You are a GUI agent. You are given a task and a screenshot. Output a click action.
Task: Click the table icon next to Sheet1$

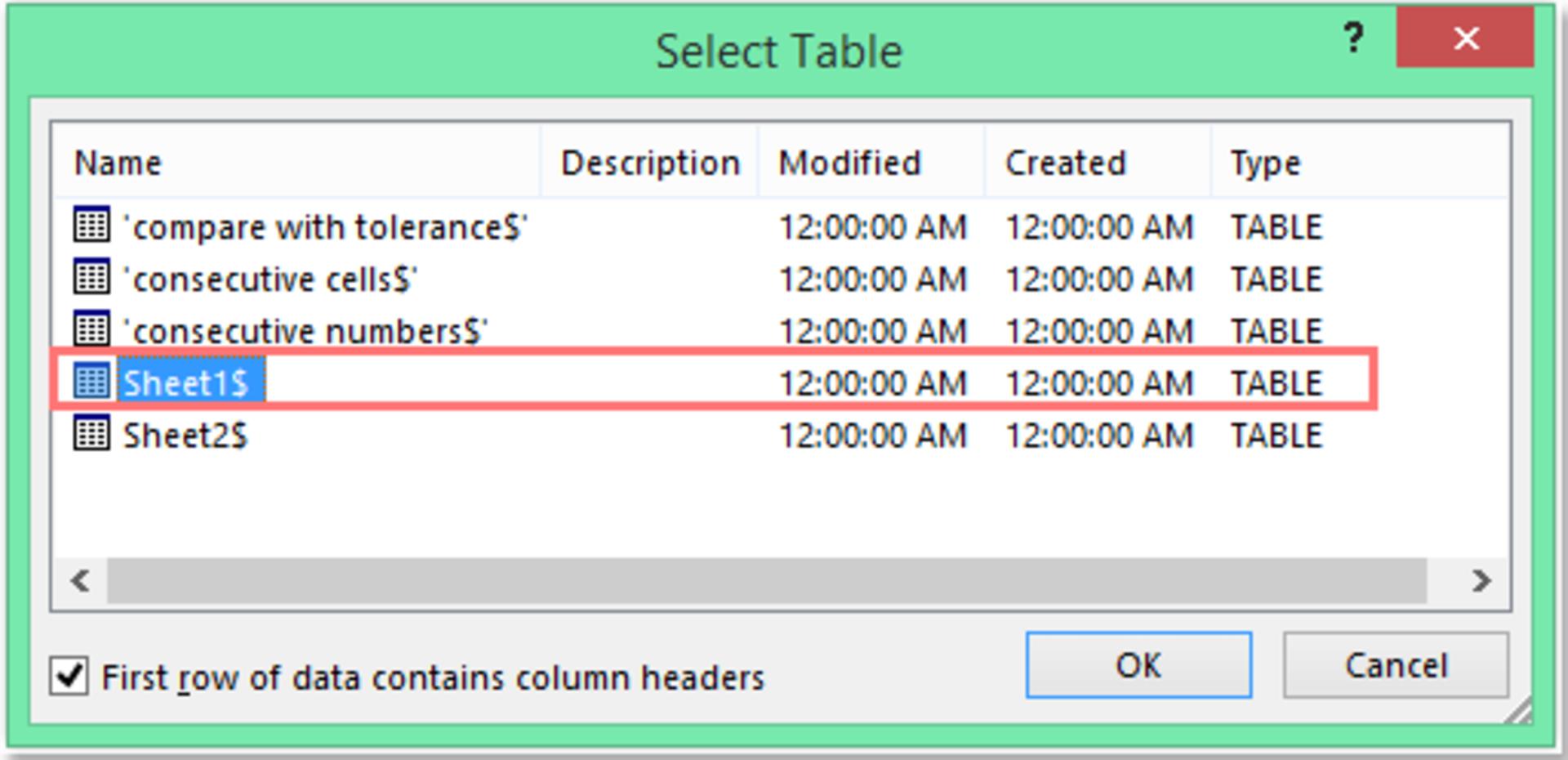pos(91,381)
